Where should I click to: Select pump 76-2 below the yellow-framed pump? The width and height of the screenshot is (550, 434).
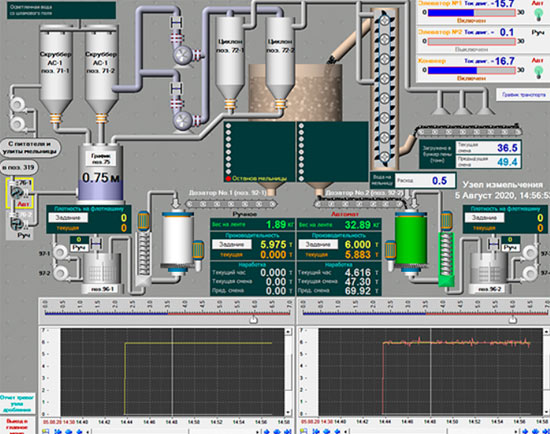click(16, 223)
